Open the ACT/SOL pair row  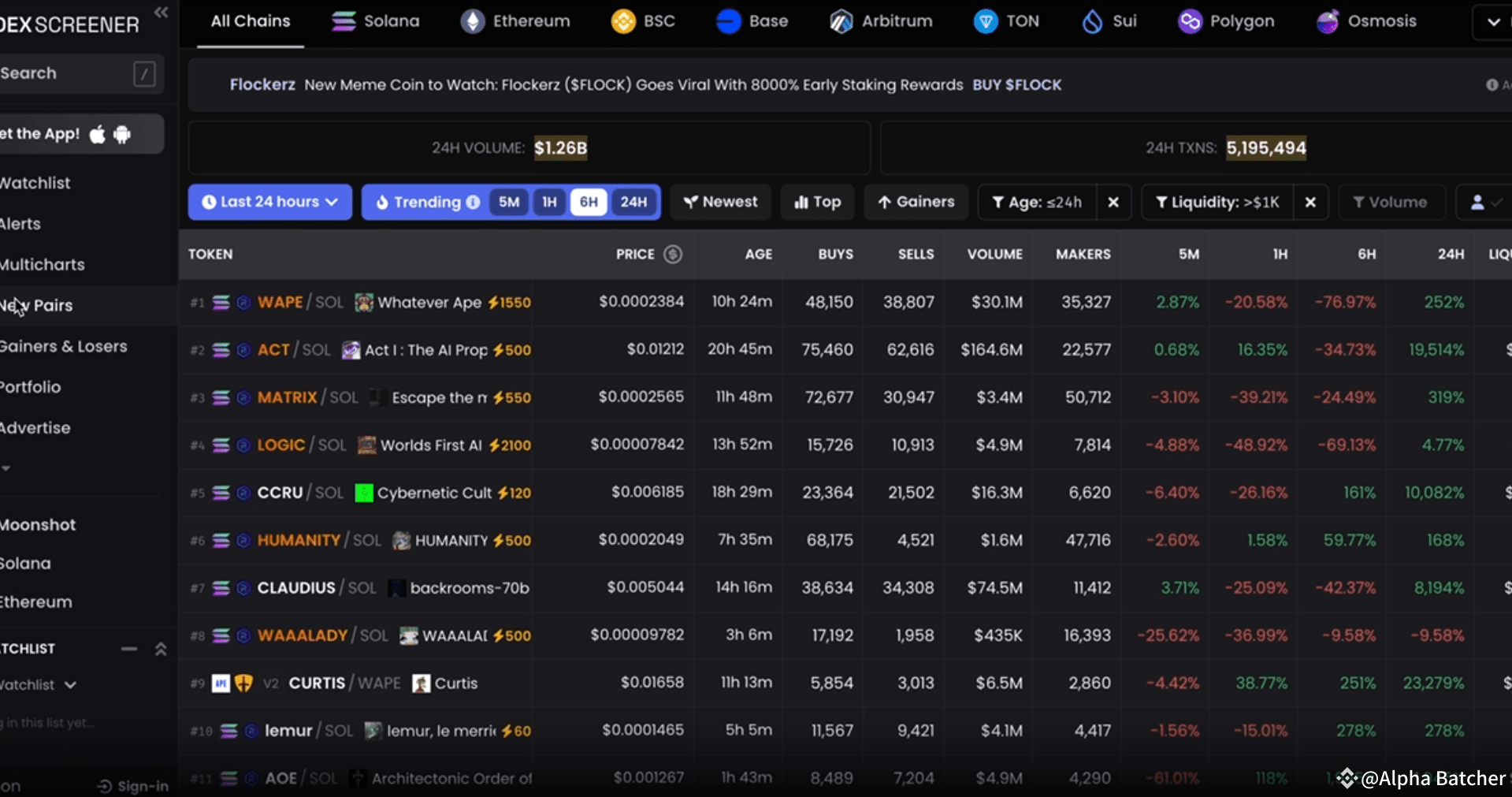pyautogui.click(x=845, y=350)
